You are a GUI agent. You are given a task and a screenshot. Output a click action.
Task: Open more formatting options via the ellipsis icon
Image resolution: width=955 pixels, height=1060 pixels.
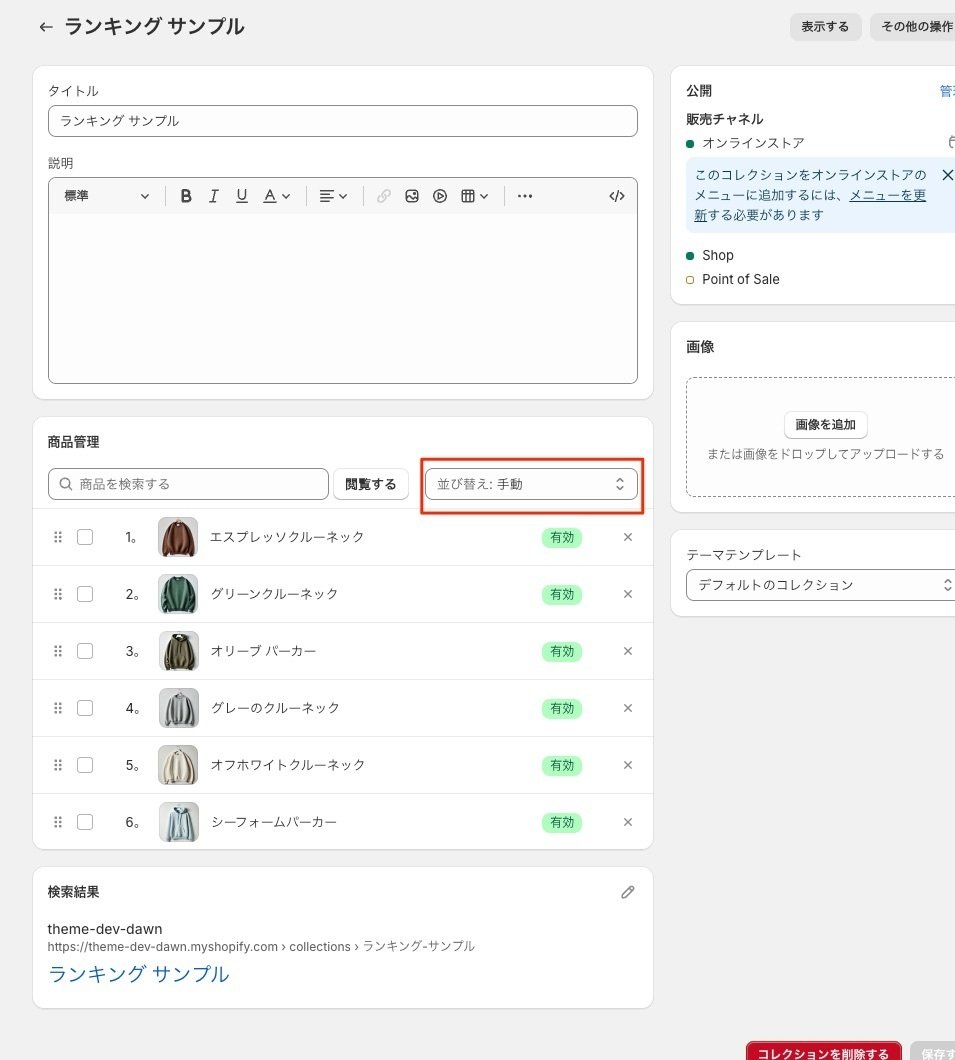pyautogui.click(x=524, y=196)
